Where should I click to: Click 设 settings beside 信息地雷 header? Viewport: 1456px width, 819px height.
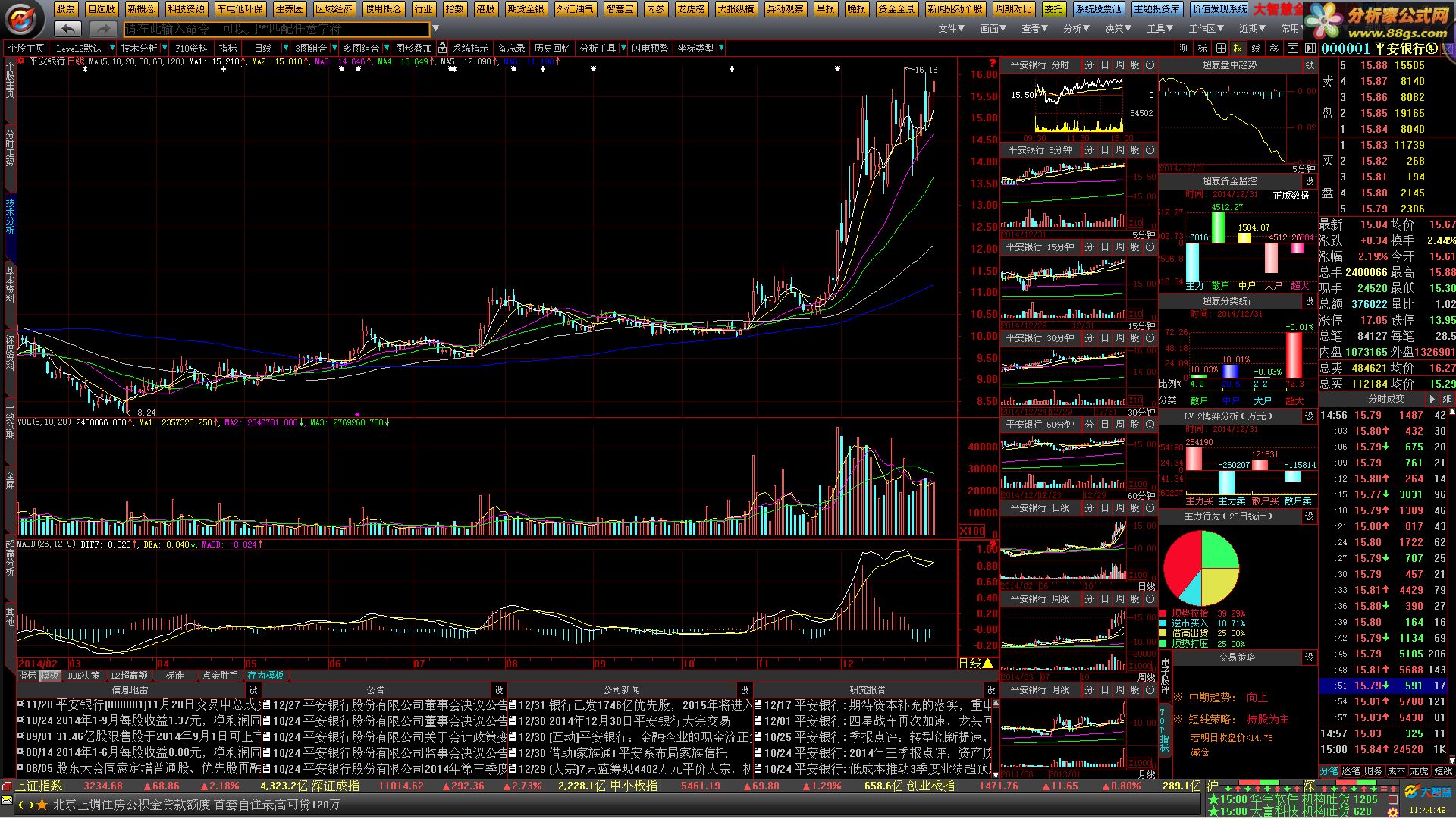(x=253, y=690)
